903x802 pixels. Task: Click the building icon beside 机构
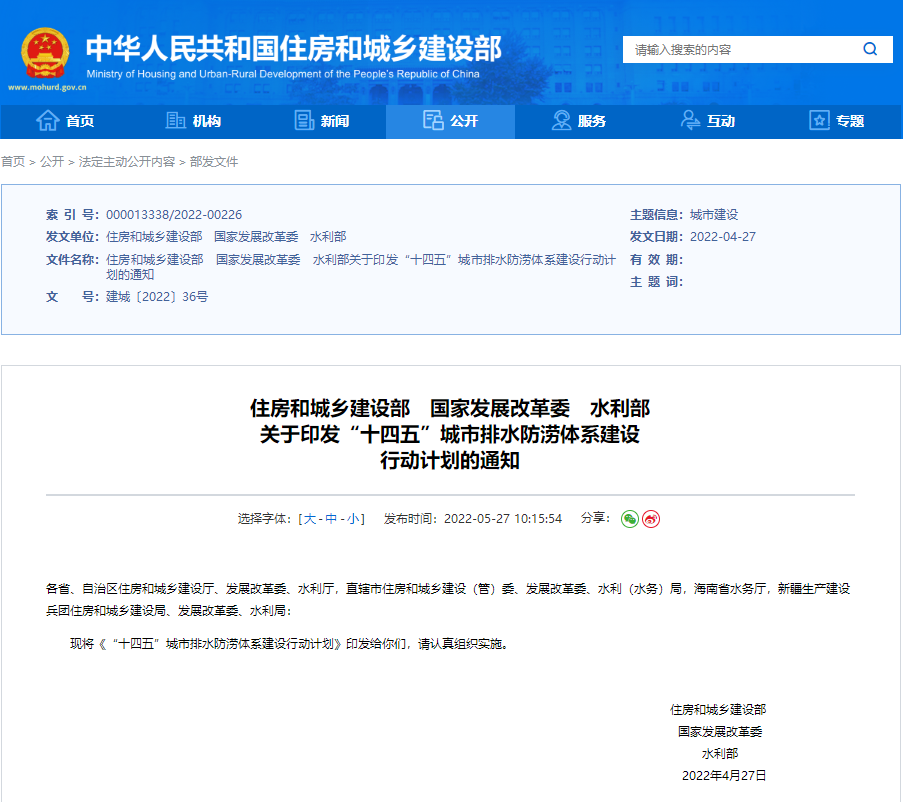pos(176,120)
